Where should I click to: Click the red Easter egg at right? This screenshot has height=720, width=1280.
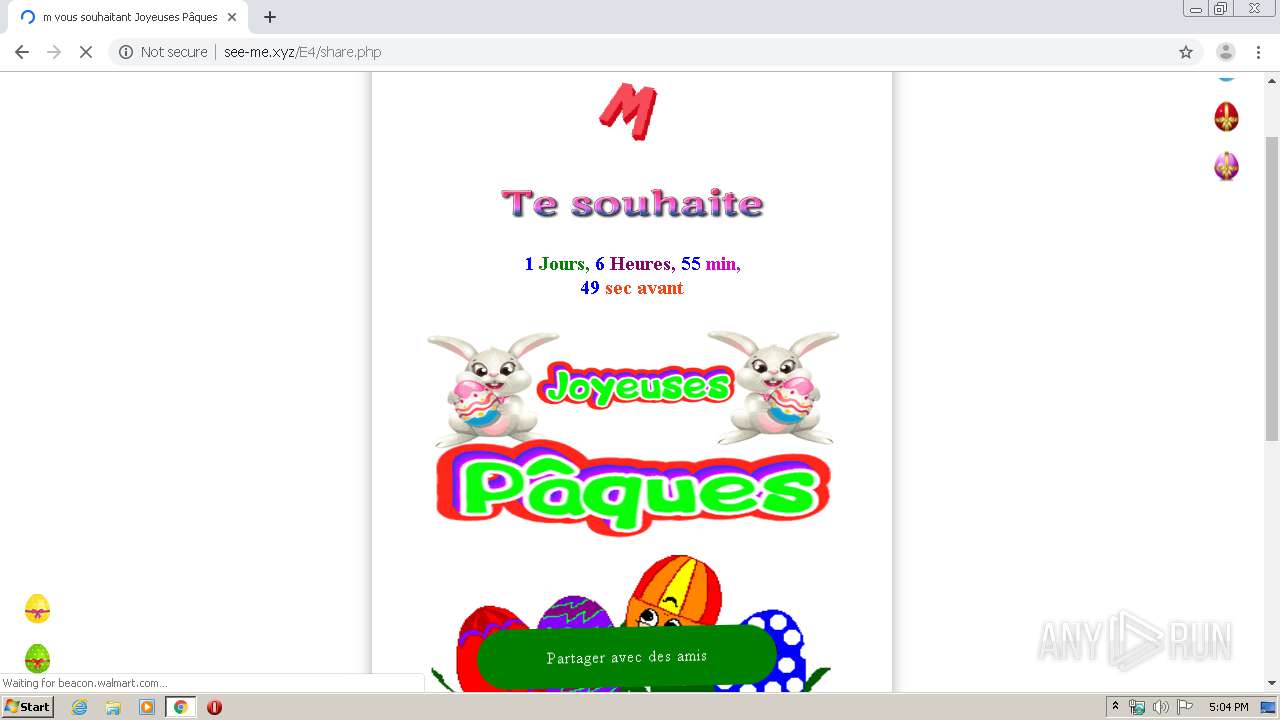click(x=1226, y=117)
